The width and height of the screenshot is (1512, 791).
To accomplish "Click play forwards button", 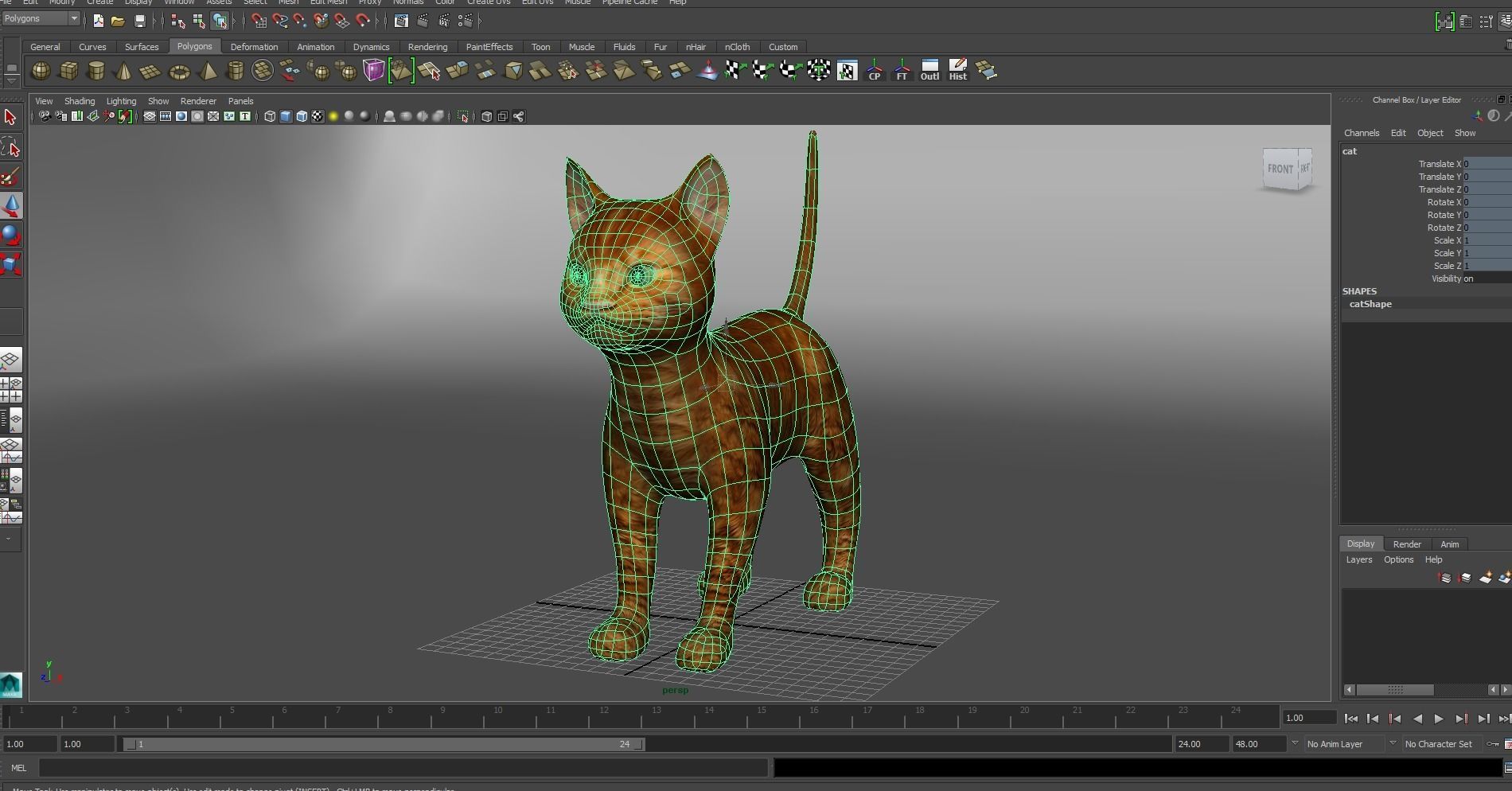I will coord(1439,719).
